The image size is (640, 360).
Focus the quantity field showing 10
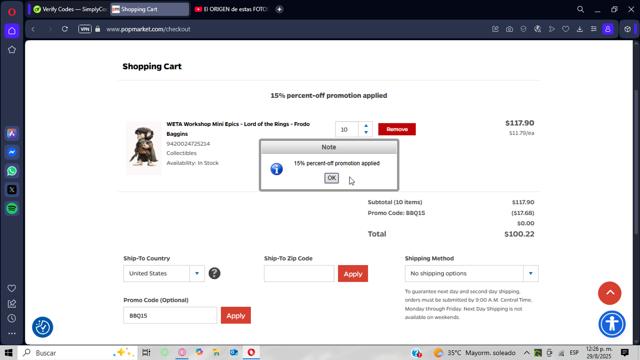pos(347,129)
